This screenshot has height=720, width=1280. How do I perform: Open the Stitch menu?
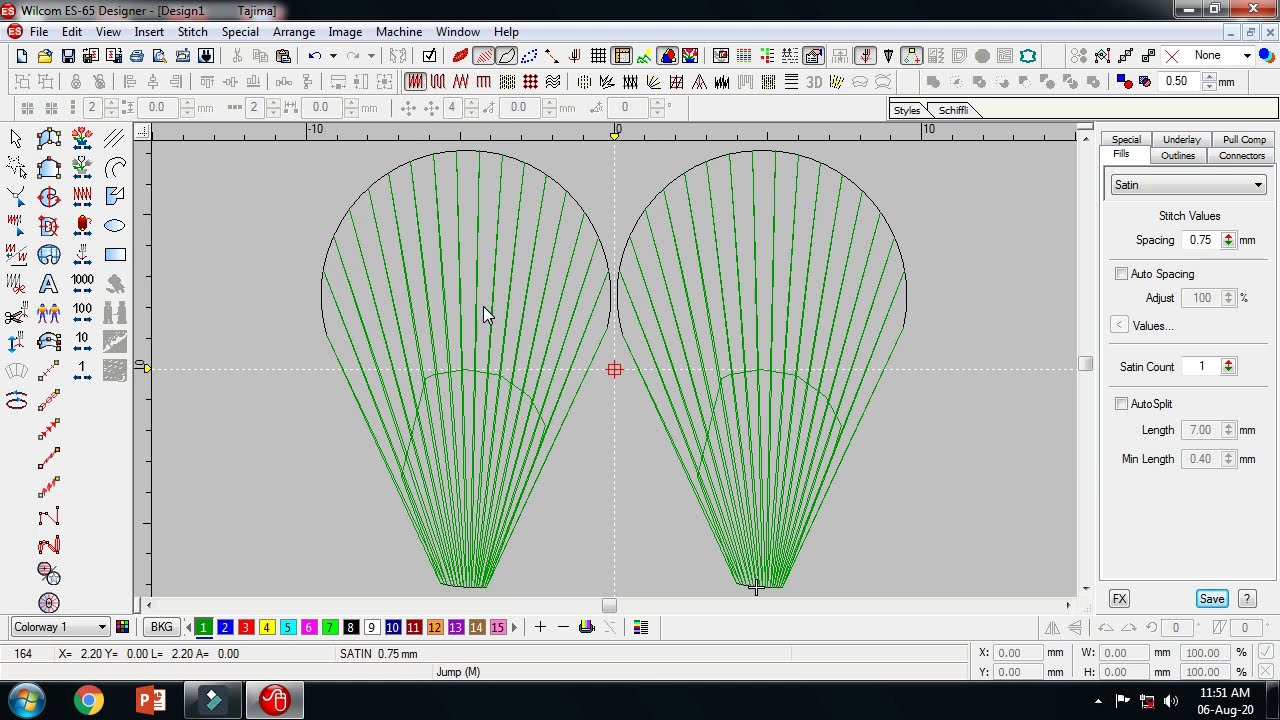tap(192, 32)
